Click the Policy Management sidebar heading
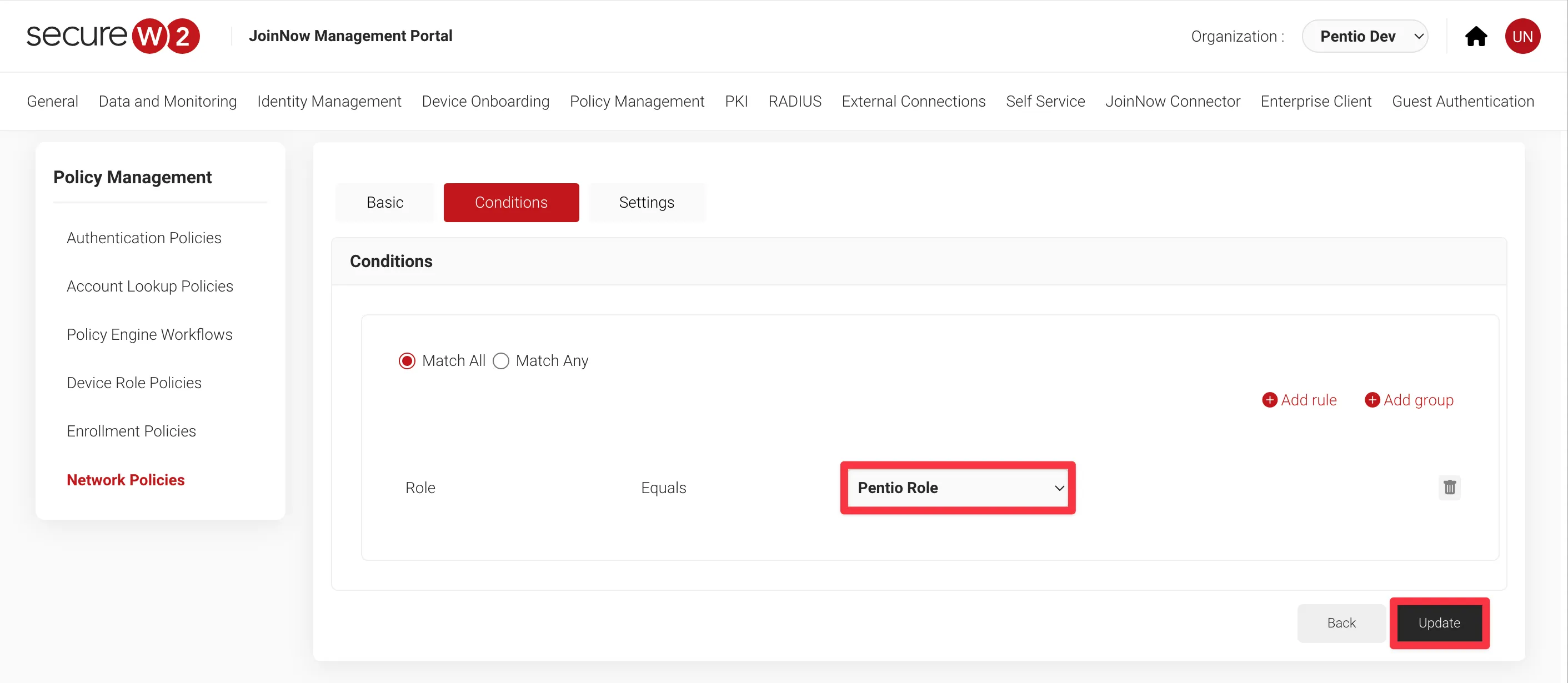Screen dimensions: 1568x683 click(132, 177)
